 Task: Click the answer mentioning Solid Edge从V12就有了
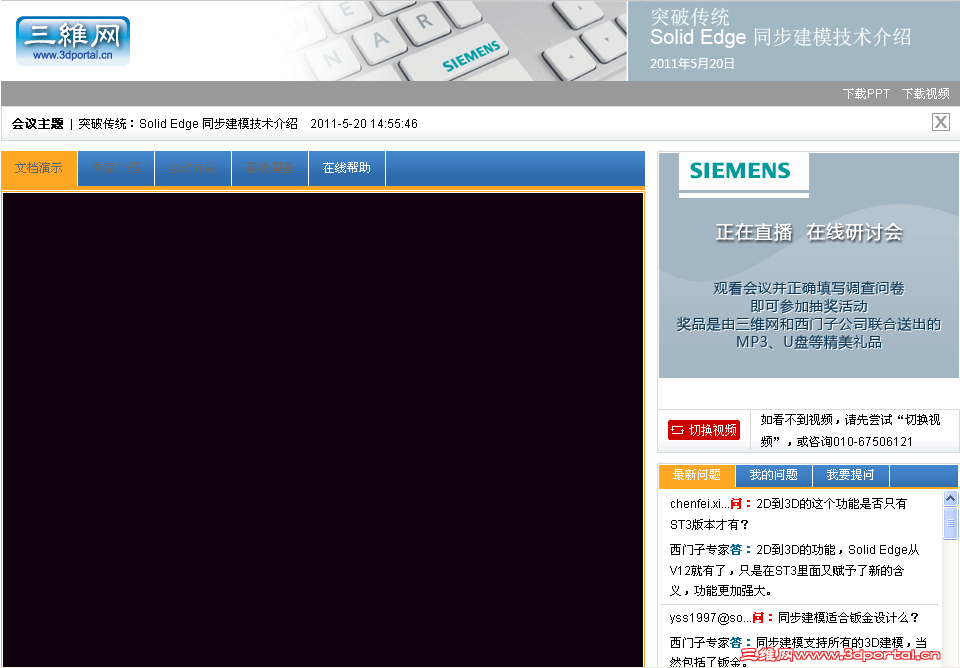(795, 570)
